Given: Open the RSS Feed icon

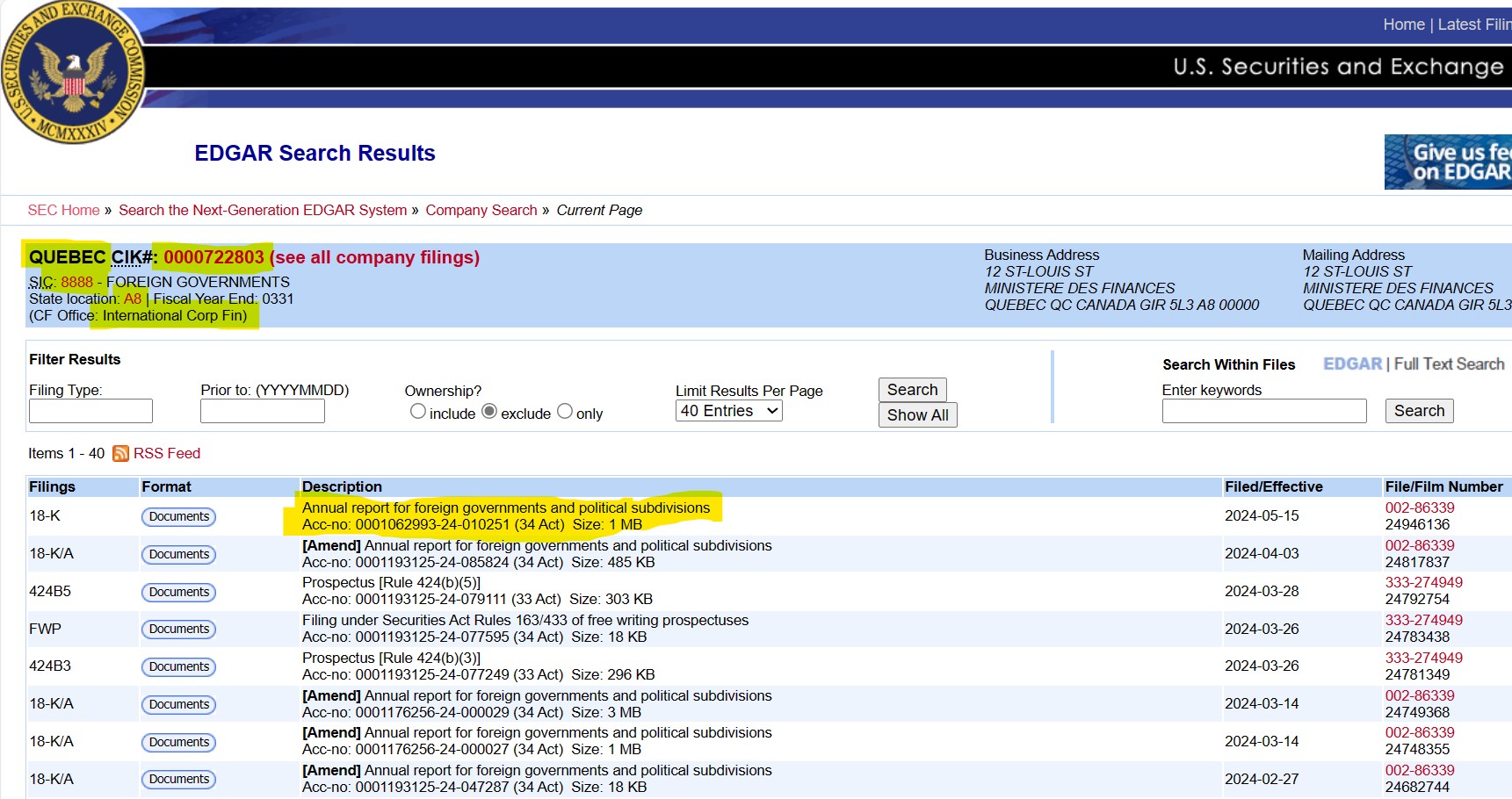Looking at the screenshot, I should 120,454.
